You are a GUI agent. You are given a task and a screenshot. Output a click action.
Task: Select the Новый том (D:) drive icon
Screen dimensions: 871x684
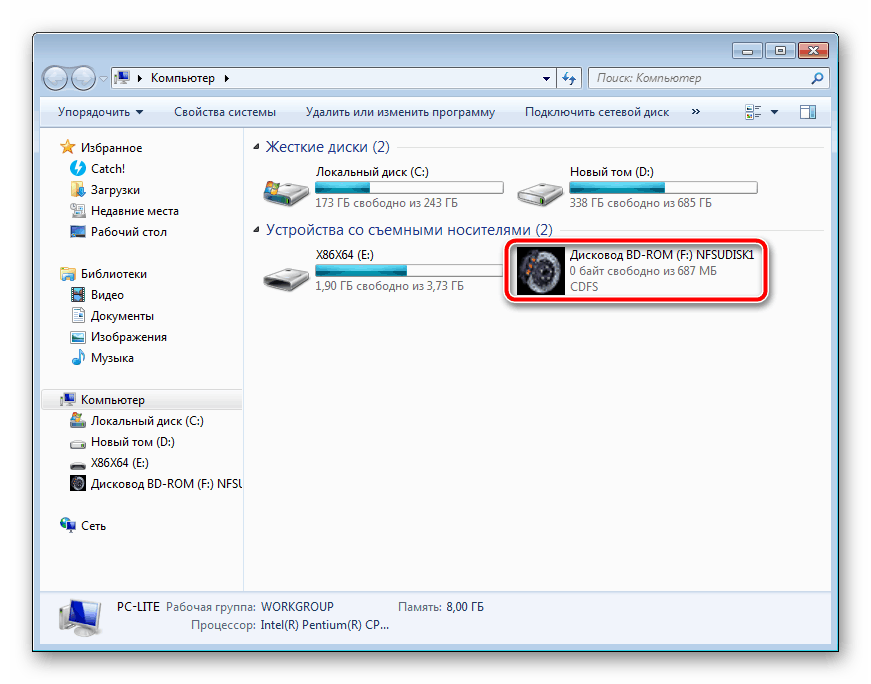pos(540,187)
